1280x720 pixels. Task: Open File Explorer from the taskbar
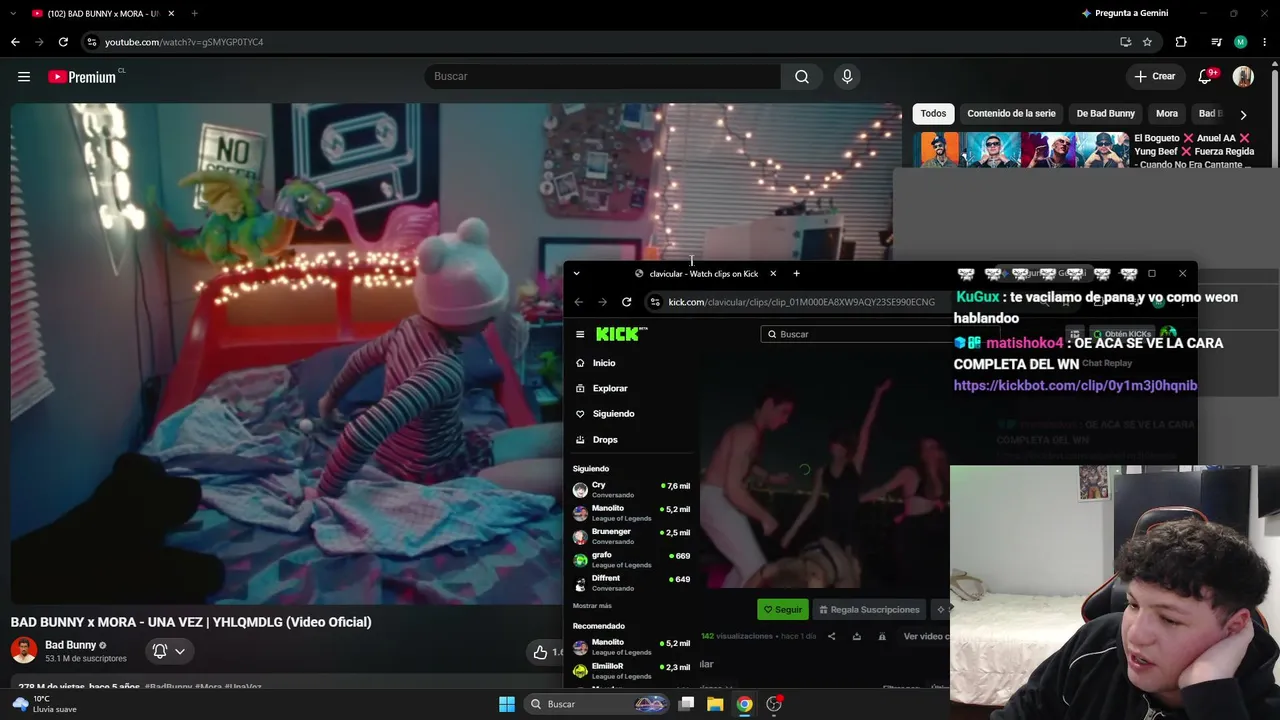[x=715, y=704]
